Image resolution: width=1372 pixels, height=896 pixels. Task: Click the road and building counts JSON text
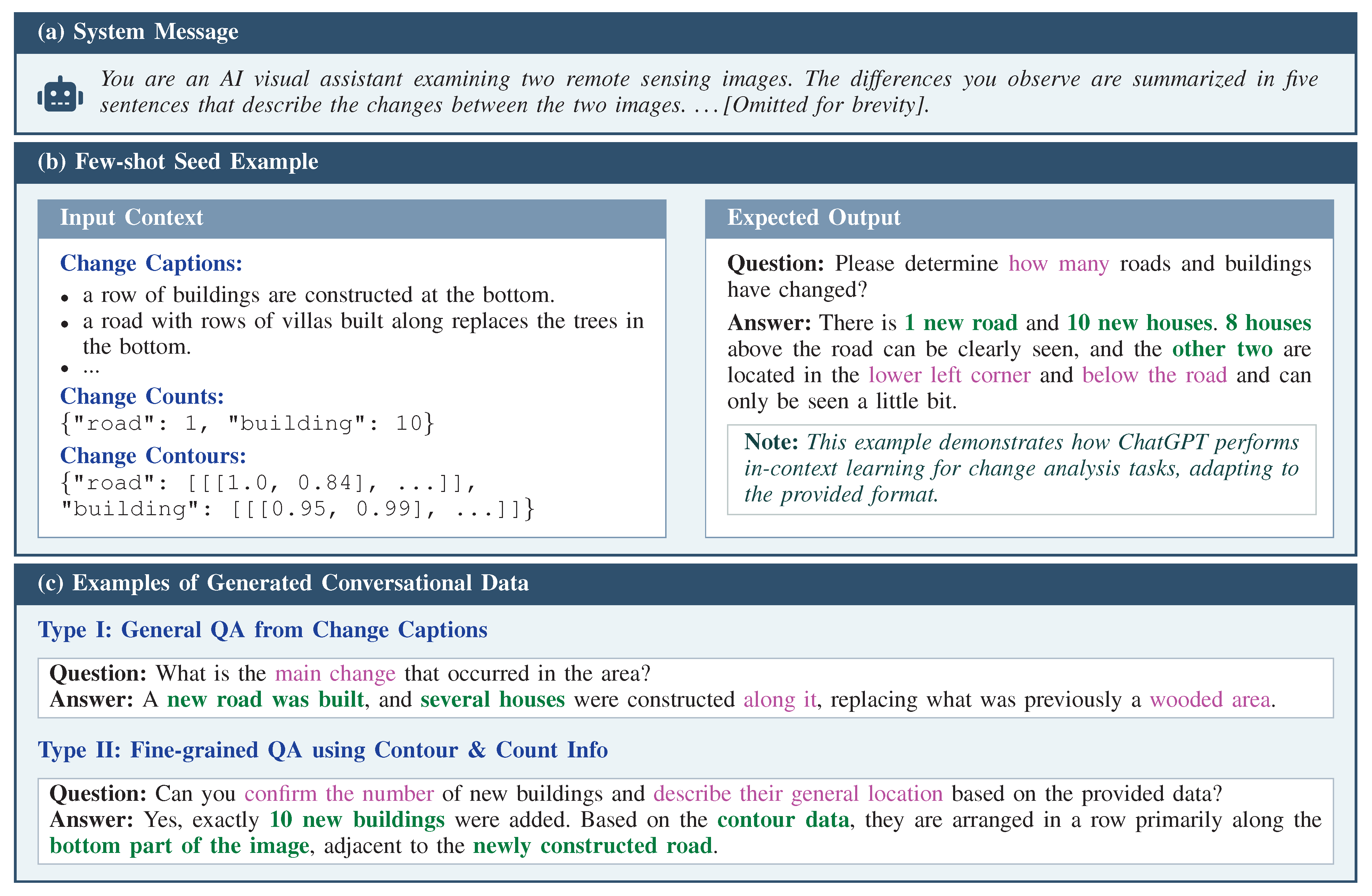247,424
